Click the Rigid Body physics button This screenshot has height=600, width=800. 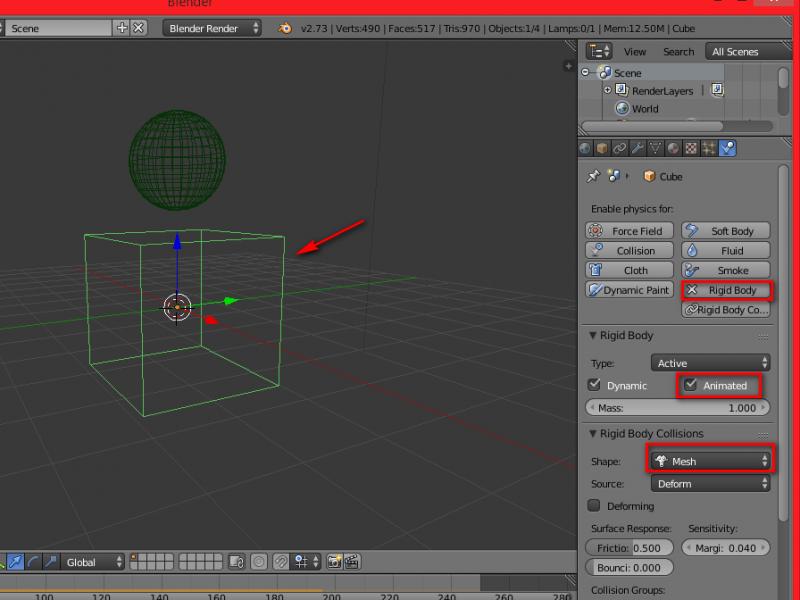pyautogui.click(x=727, y=290)
